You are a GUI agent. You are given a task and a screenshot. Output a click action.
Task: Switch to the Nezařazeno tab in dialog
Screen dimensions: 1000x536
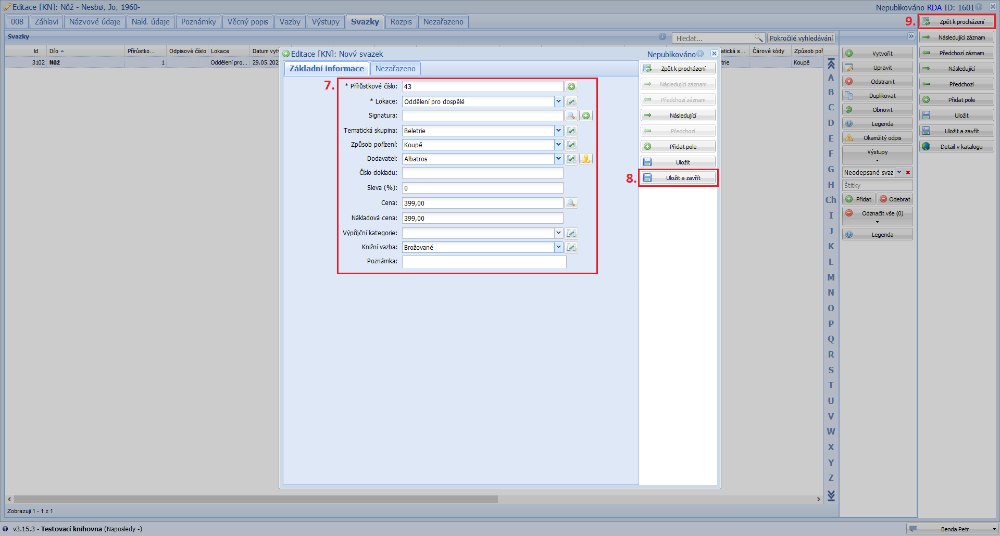(x=395, y=69)
